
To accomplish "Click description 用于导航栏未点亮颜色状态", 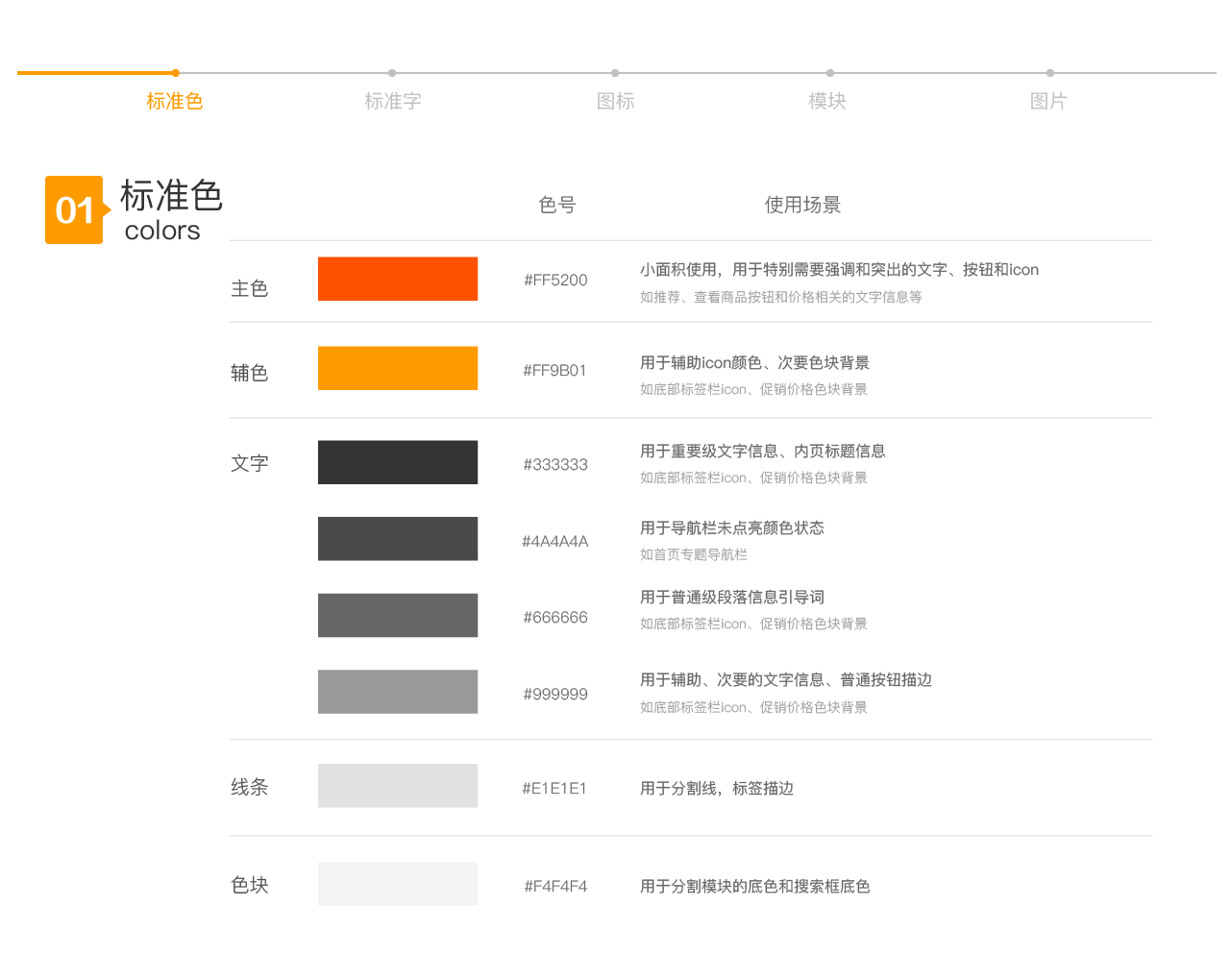I will coord(732,527).
